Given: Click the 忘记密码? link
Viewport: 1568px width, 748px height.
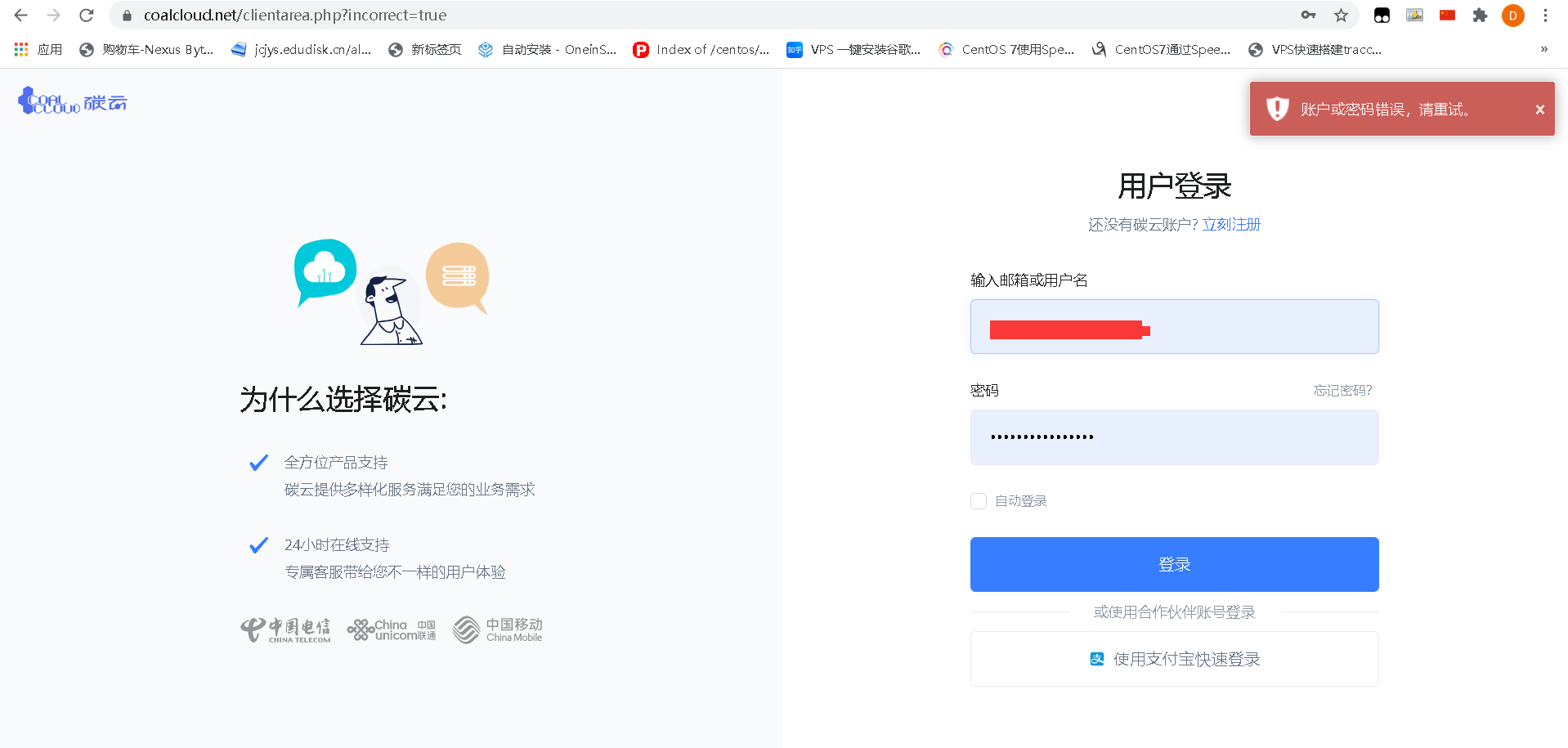Looking at the screenshot, I should coord(1342,391).
